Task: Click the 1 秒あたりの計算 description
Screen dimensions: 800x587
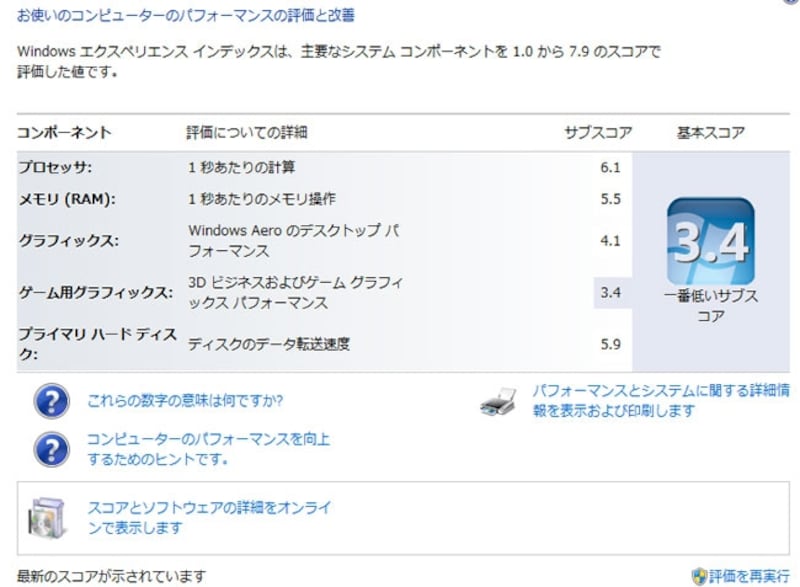Action: 241,167
